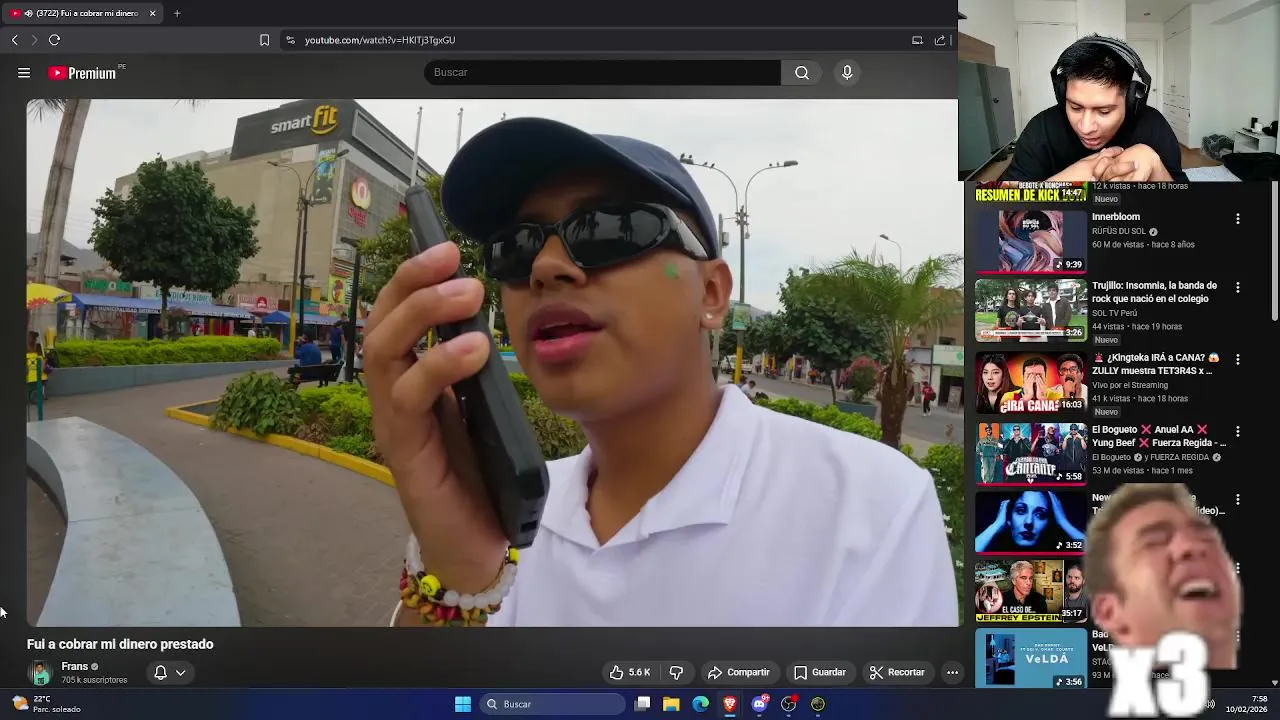
Task: Open the Frans channel avatar
Action: [x=41, y=673]
